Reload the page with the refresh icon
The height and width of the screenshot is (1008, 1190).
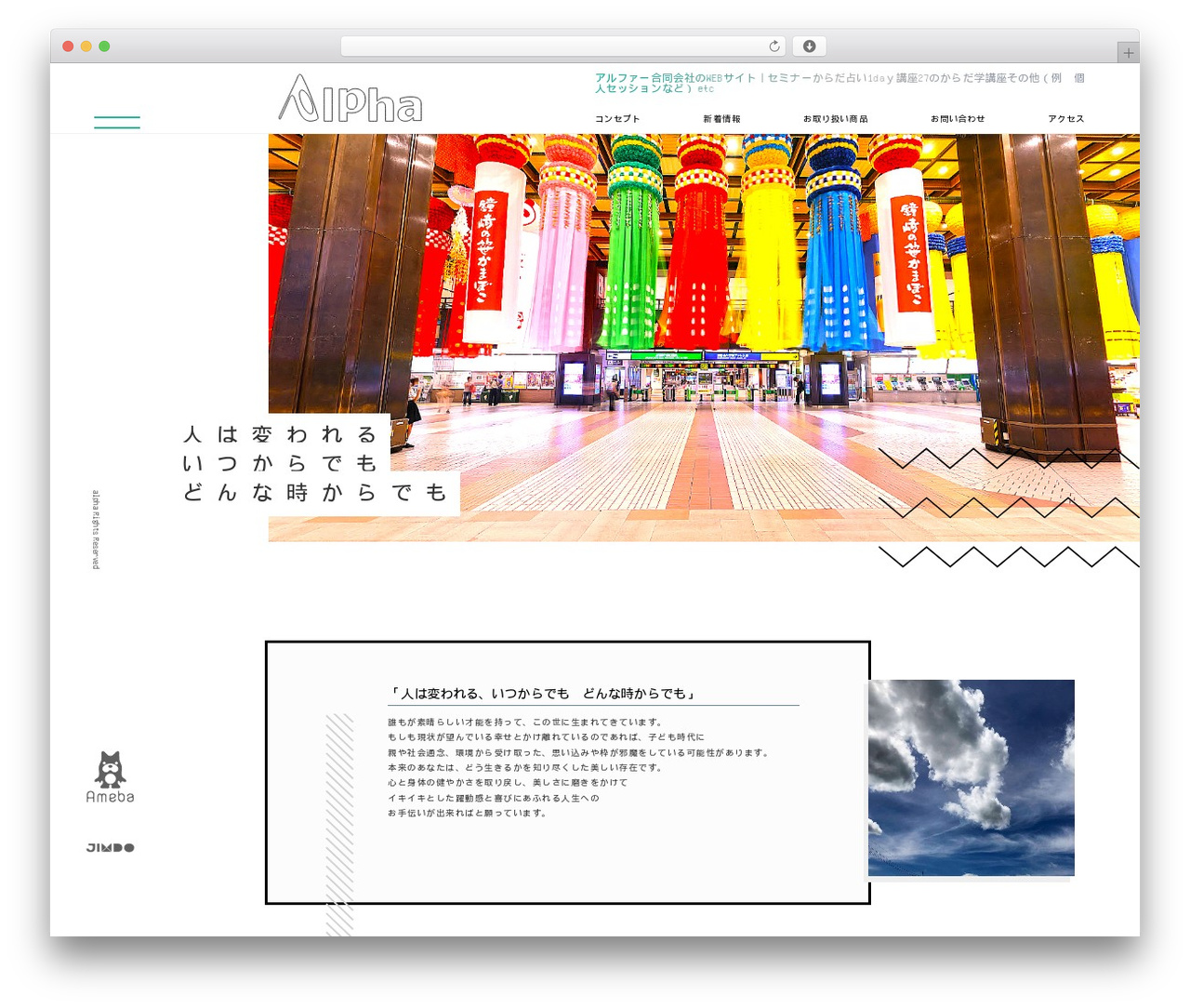pos(773,46)
